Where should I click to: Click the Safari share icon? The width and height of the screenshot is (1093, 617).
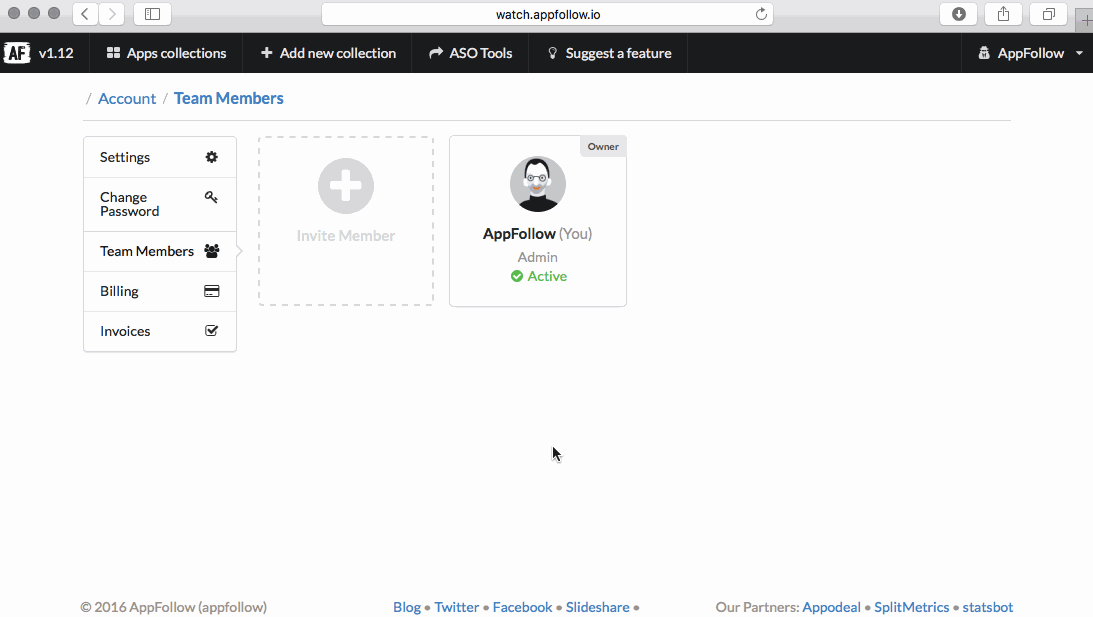click(1003, 14)
